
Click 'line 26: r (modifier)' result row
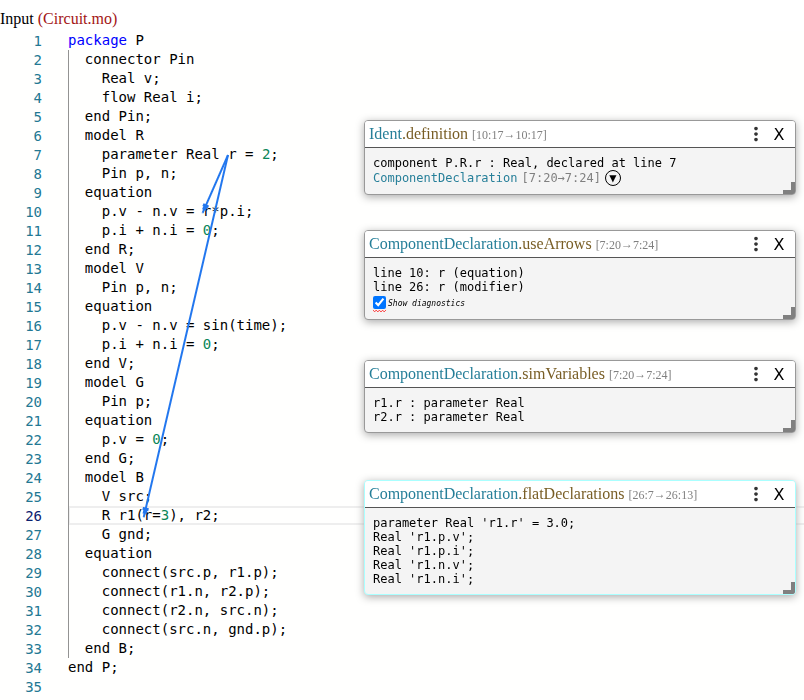(448, 286)
